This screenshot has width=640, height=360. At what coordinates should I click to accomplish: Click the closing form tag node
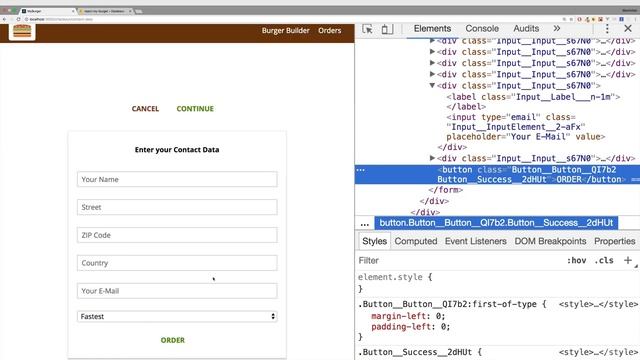[x=445, y=190]
